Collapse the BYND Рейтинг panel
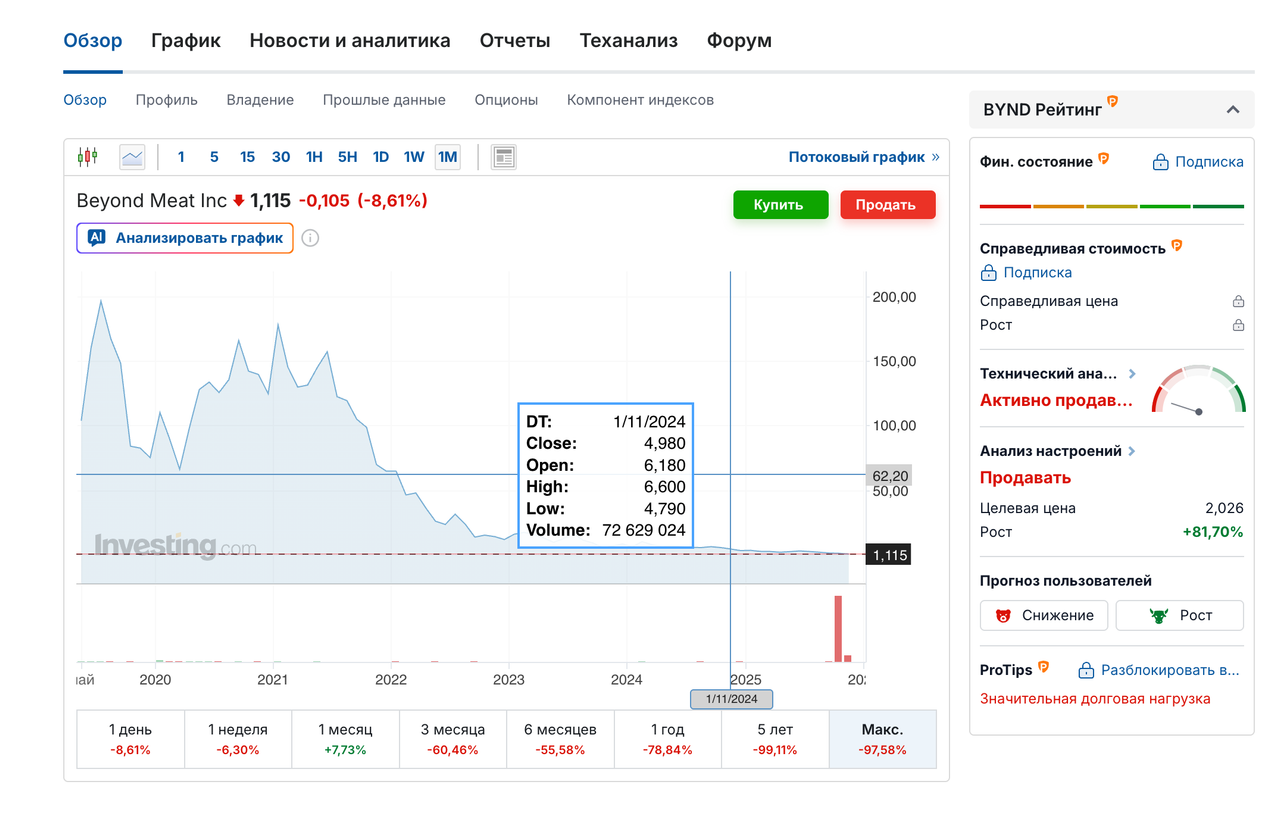Image resolution: width=1280 pixels, height=819 pixels. 1233,110
